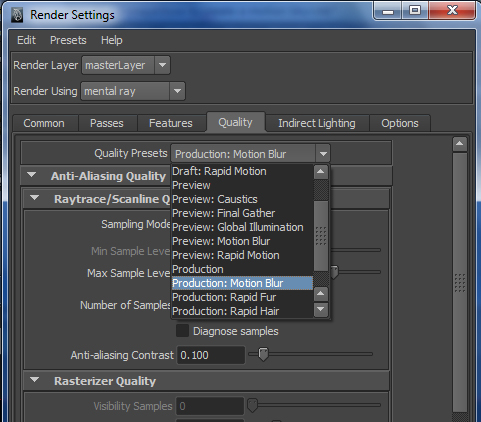Open the Presets menu
This screenshot has width=481, height=422.
point(68,40)
